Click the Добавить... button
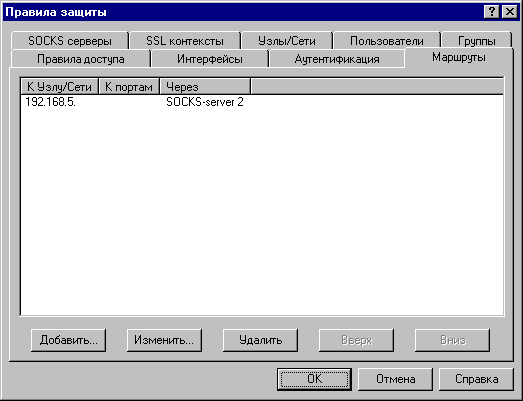The image size is (523, 401). tap(68, 340)
